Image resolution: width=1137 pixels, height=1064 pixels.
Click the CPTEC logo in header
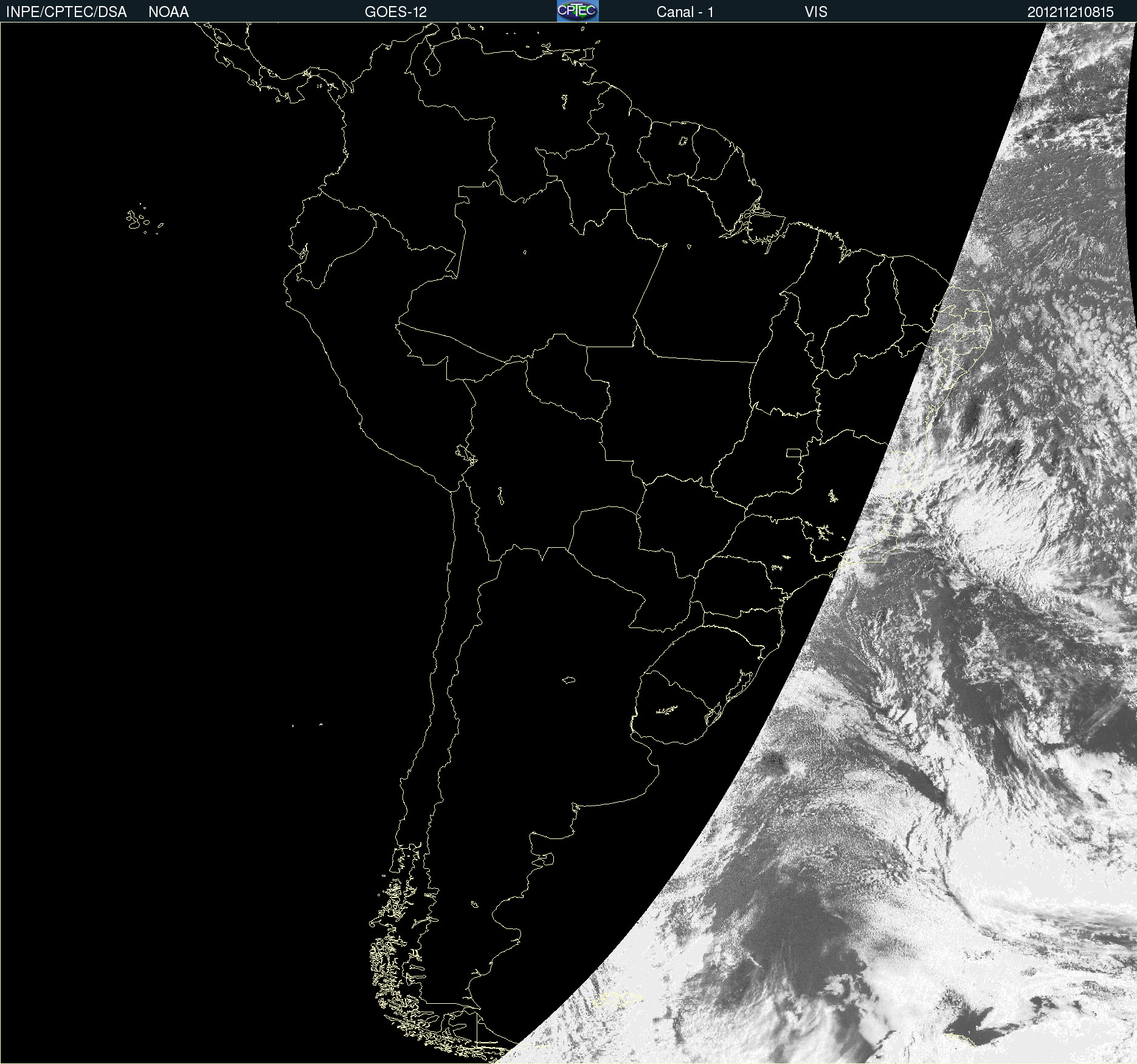(578, 11)
